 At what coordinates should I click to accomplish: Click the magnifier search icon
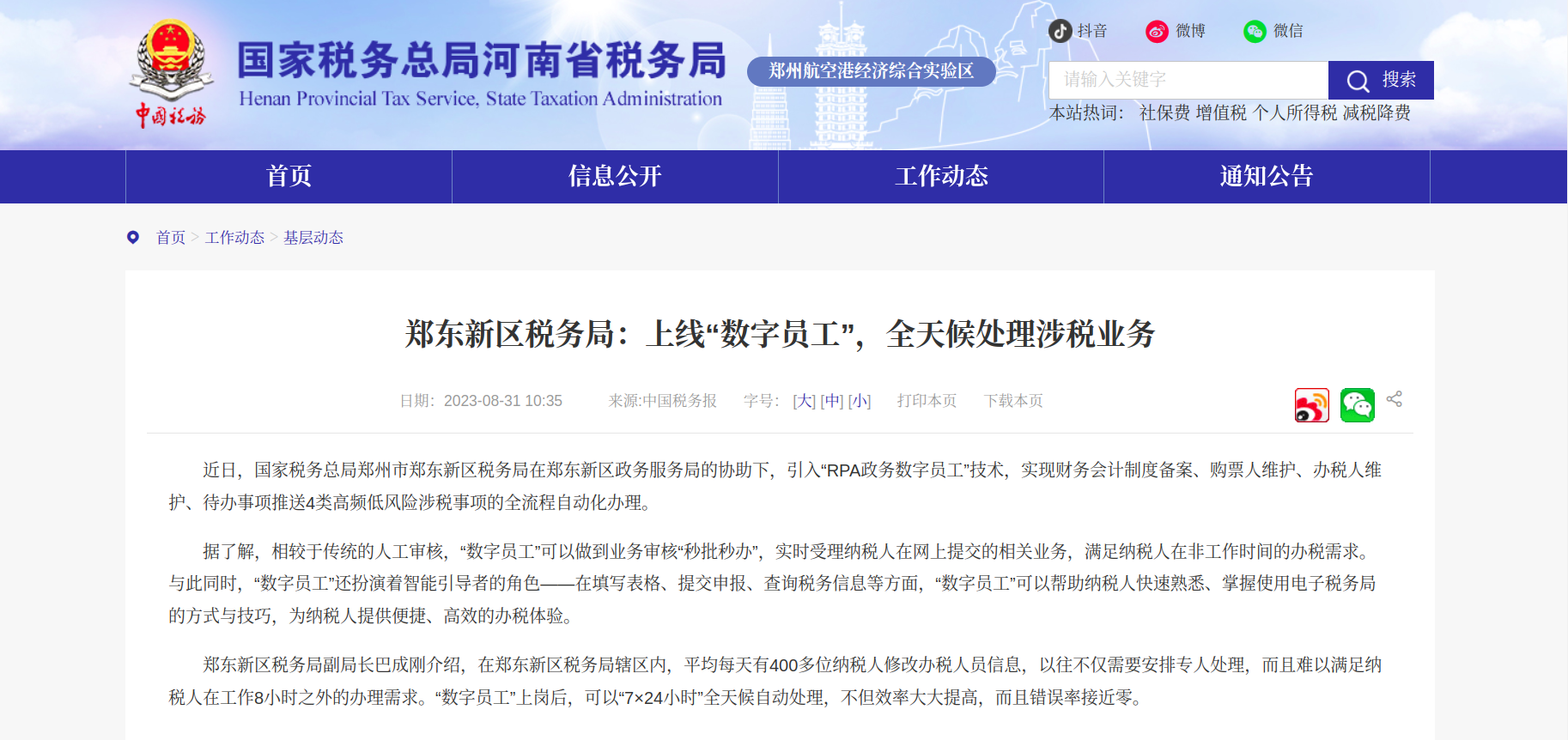[1358, 81]
